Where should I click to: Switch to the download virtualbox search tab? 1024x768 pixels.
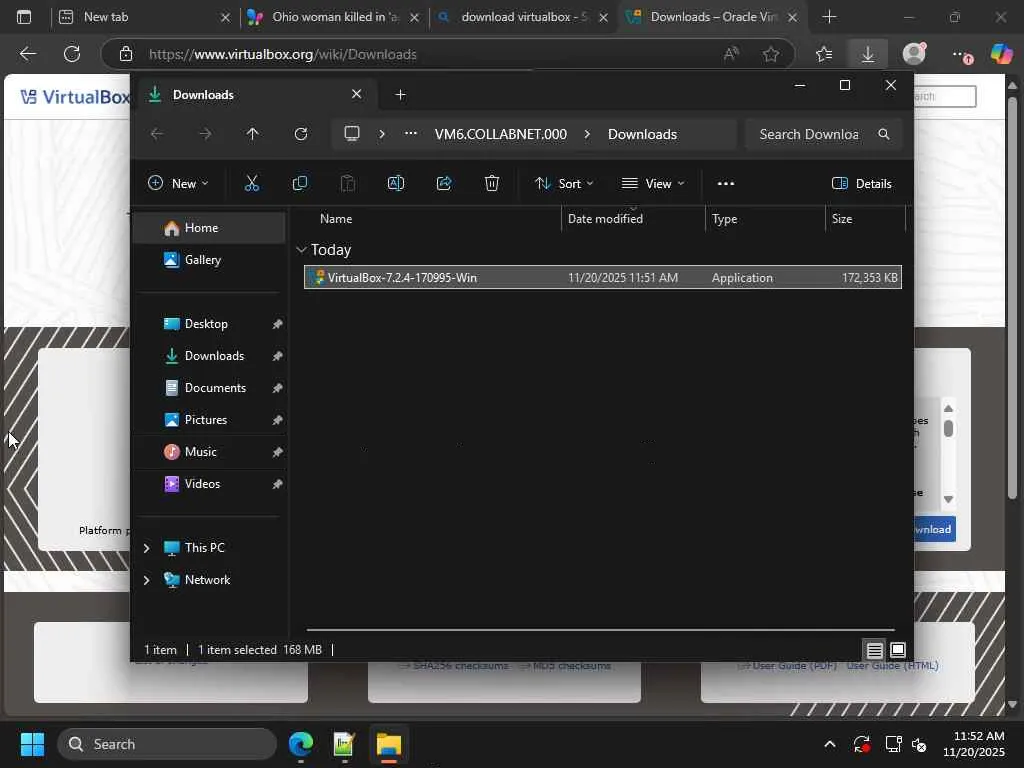pyautogui.click(x=522, y=17)
